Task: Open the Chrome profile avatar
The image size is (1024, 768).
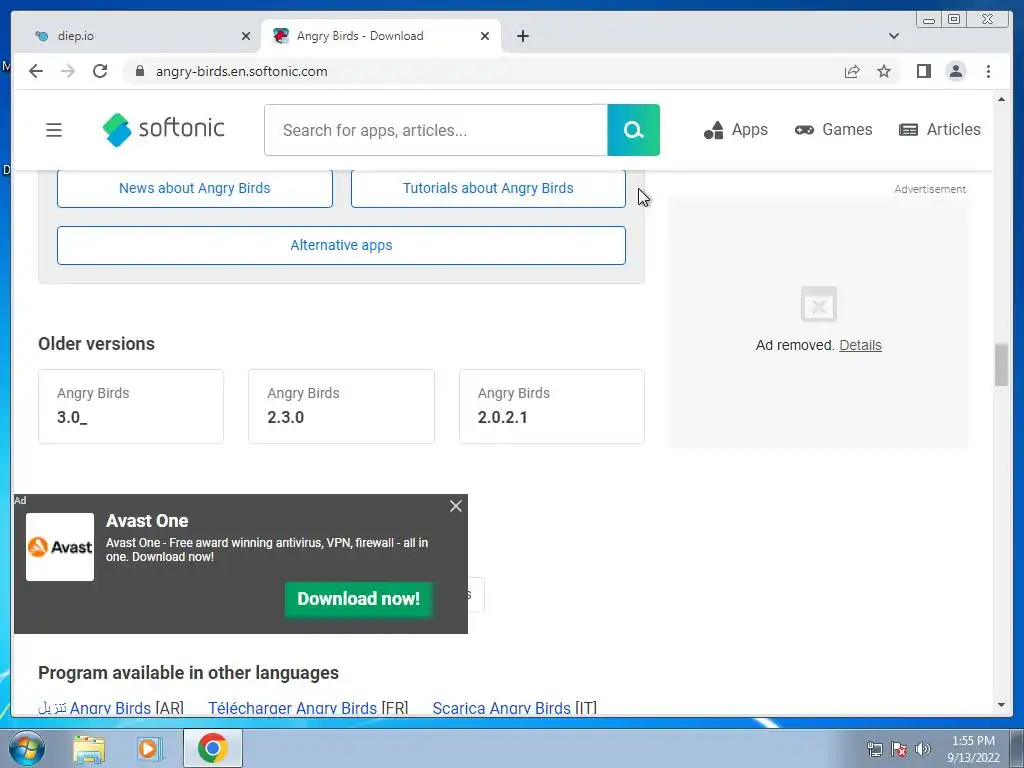Action: point(955,71)
